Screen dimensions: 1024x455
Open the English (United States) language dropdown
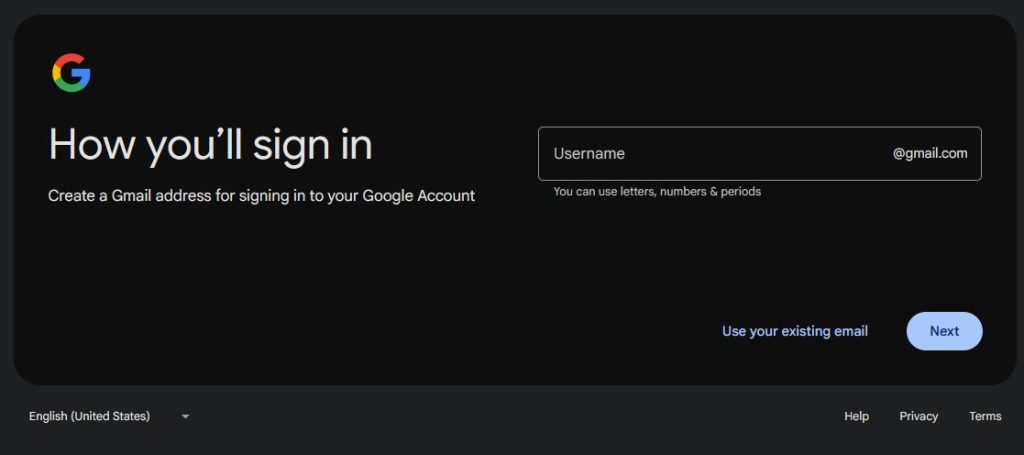coord(109,416)
